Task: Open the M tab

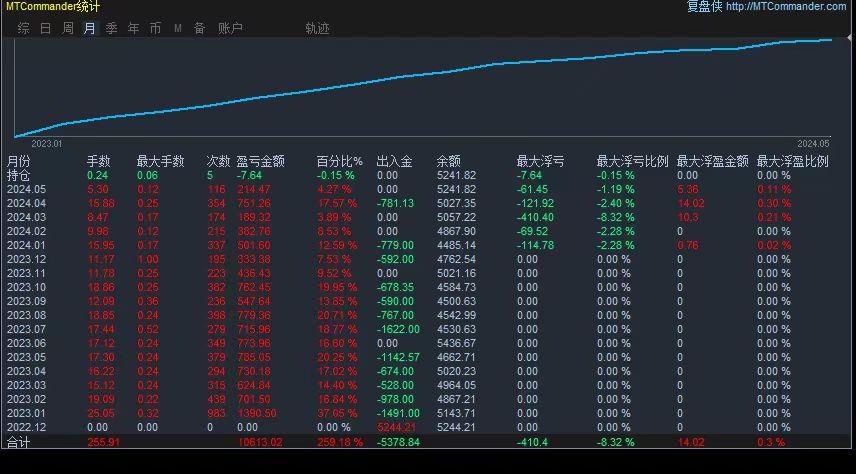Action: click(177, 28)
